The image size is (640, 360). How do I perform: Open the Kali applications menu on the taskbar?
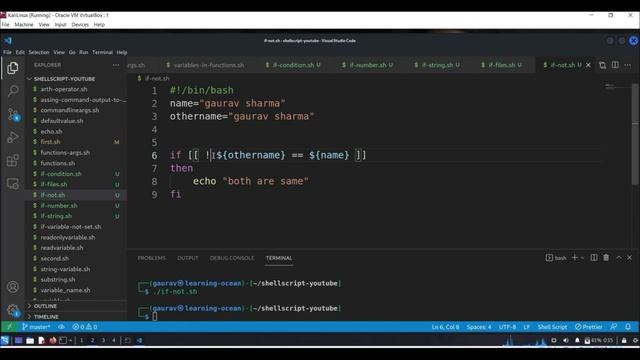5,340
